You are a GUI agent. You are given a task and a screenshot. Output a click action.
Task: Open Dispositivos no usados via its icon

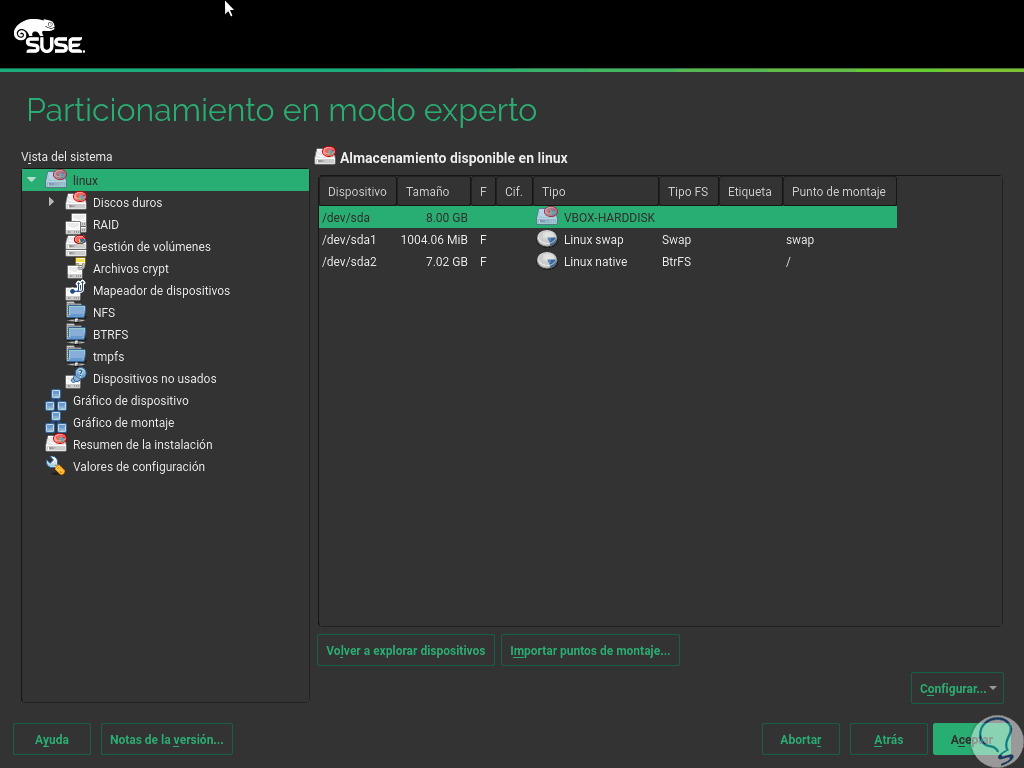click(x=75, y=378)
